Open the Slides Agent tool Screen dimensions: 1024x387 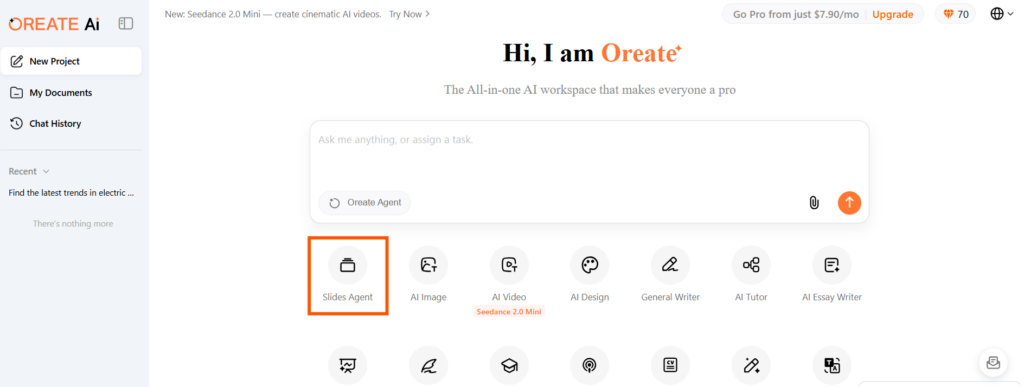tap(347, 265)
